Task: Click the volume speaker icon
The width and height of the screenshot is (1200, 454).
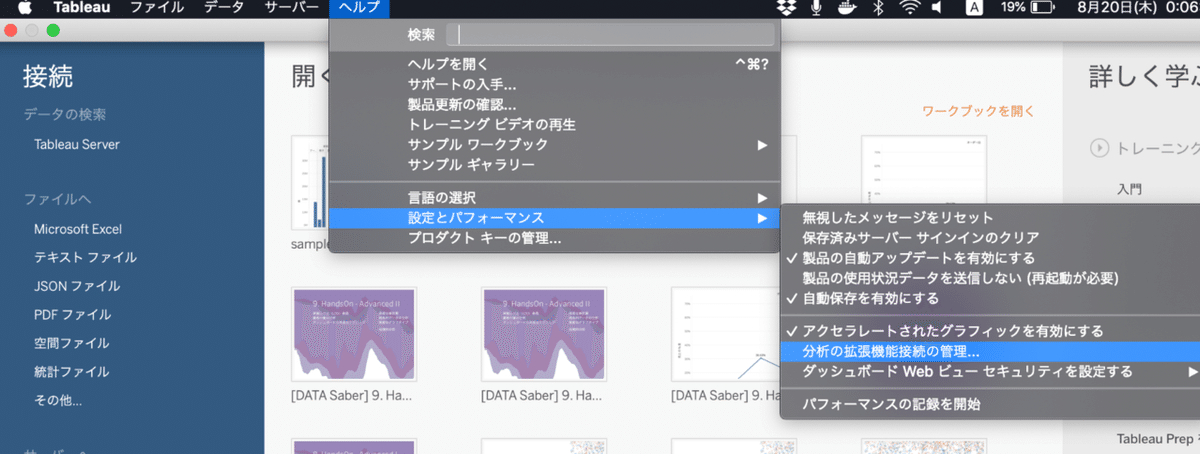Action: click(937, 8)
